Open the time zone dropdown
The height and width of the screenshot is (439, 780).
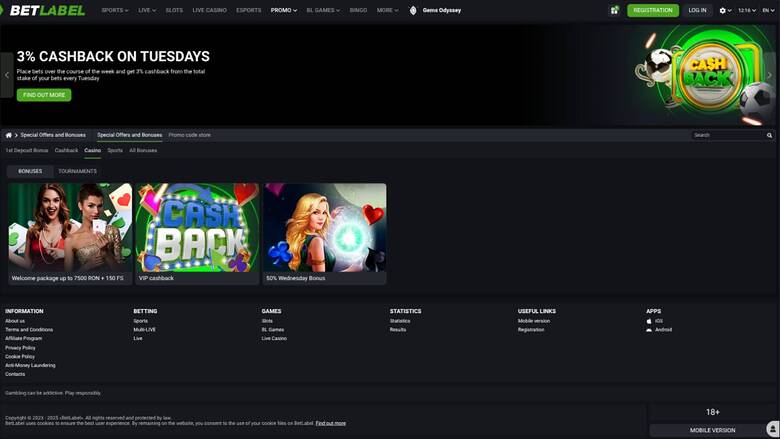(x=747, y=10)
